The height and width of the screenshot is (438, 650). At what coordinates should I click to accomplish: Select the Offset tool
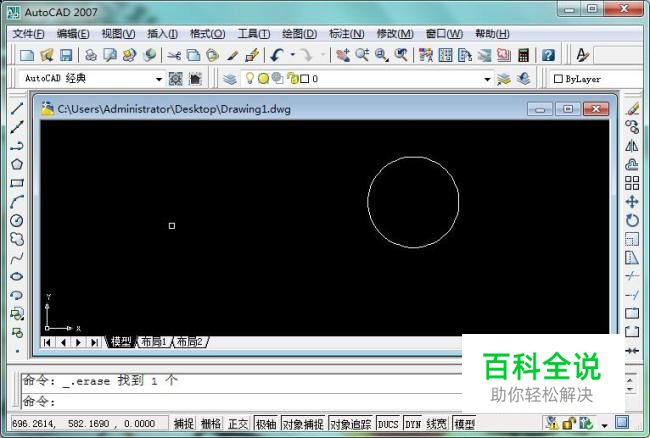click(632, 165)
